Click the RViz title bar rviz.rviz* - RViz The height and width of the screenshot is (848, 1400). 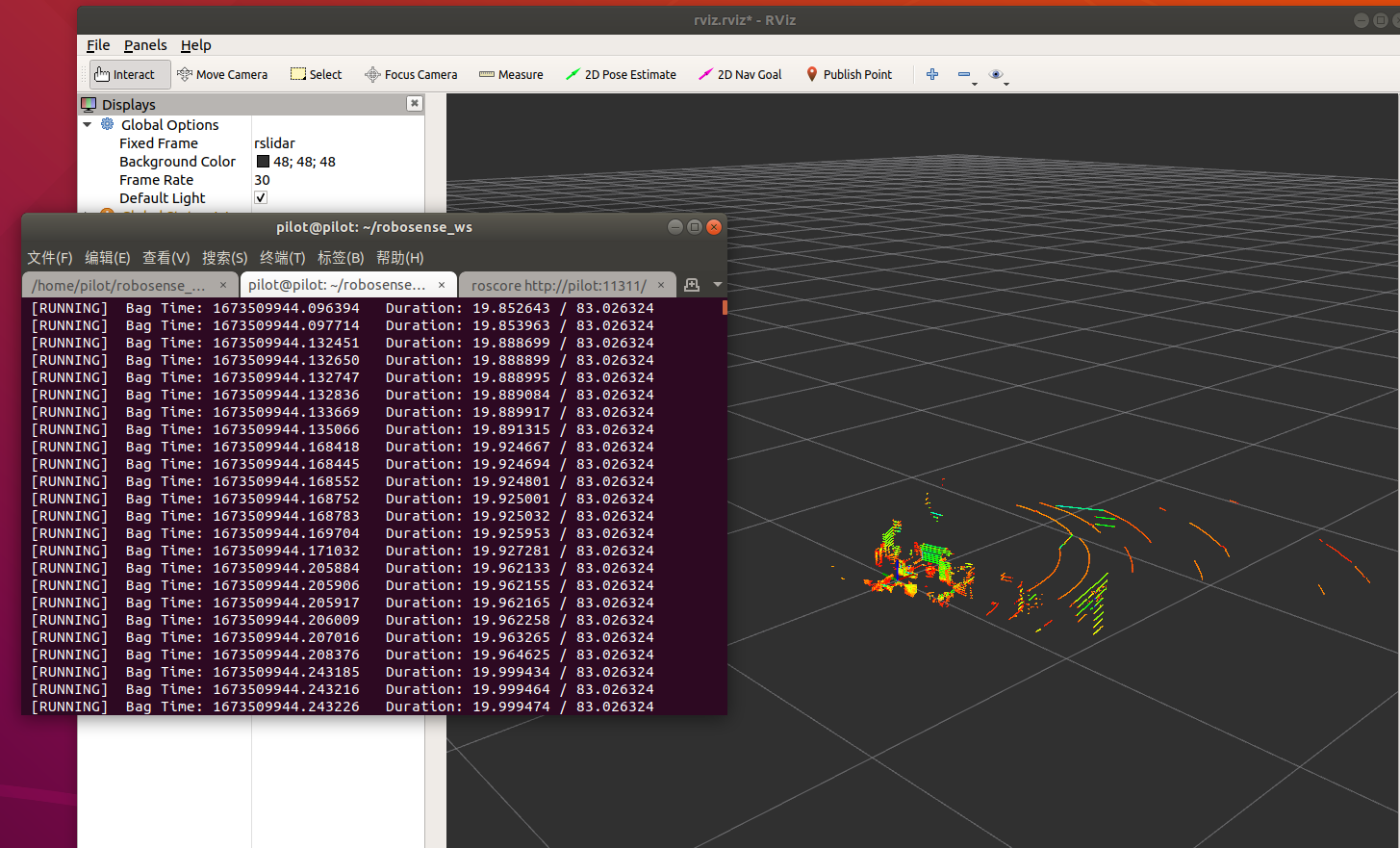(745, 20)
